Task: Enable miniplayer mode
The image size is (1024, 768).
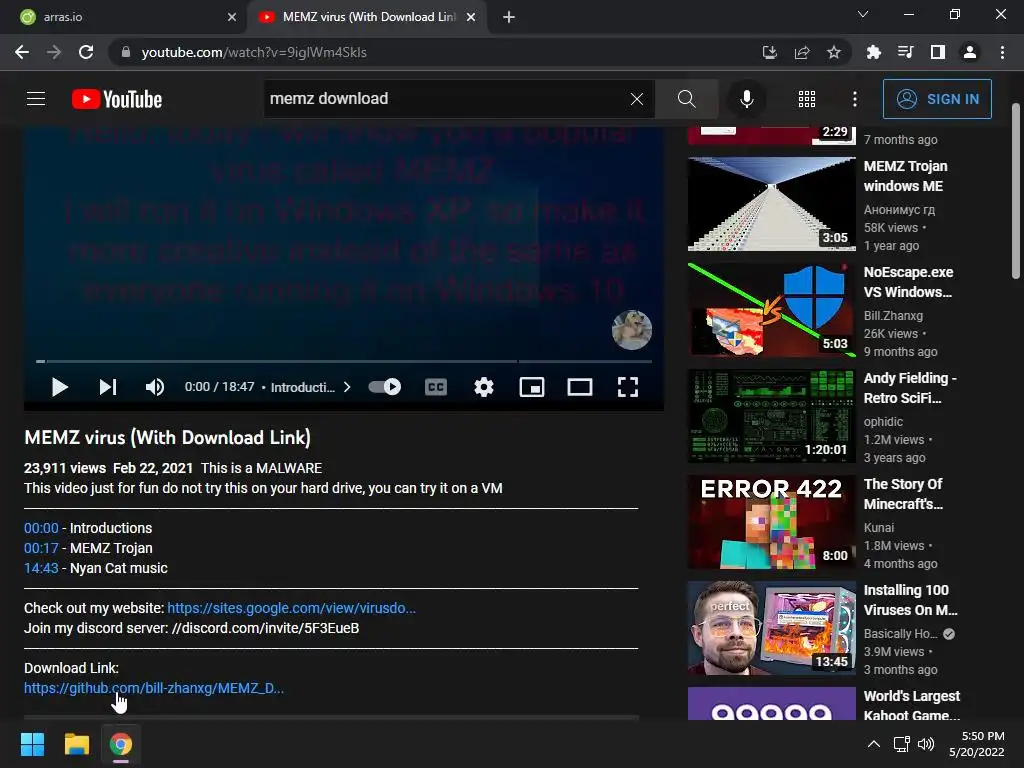Action: pos(532,387)
